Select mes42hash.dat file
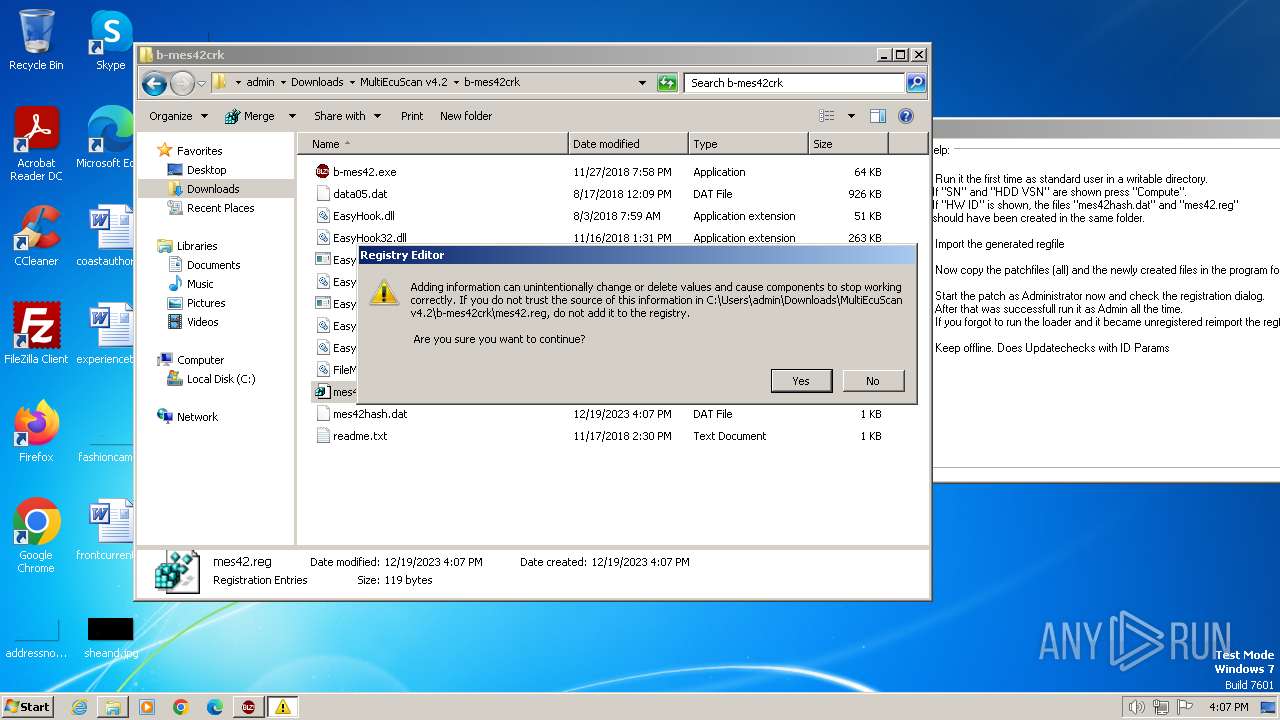This screenshot has width=1280, height=720. point(370,414)
